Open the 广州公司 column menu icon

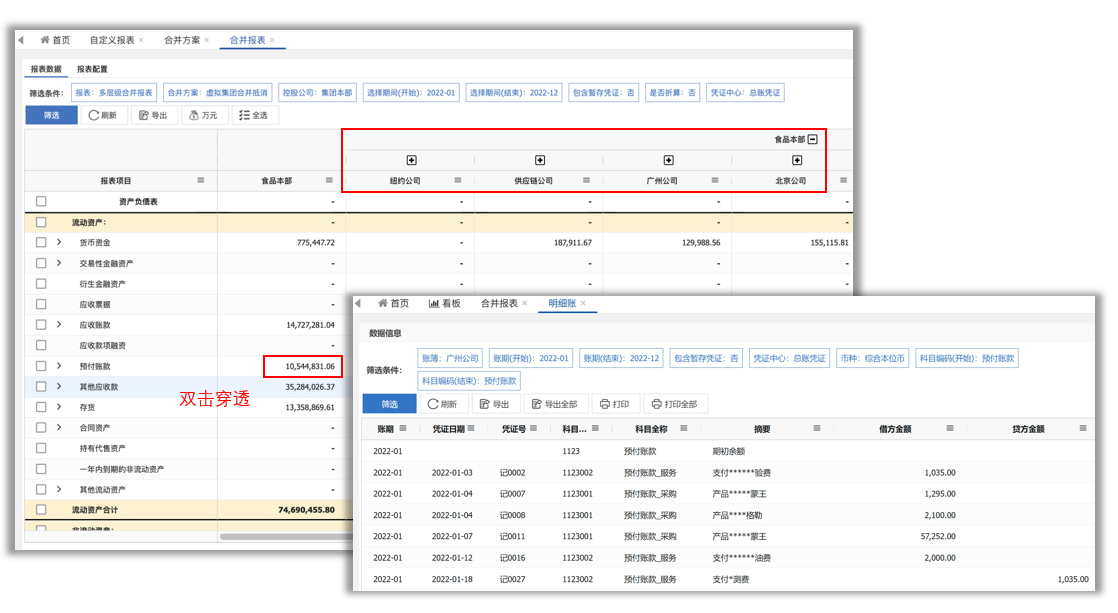[715, 180]
